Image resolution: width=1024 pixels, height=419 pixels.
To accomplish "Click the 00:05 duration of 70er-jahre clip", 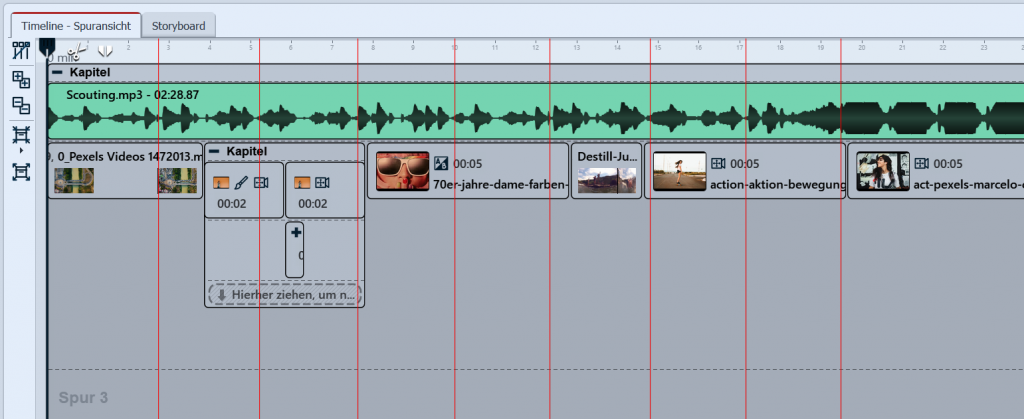I will pos(468,163).
